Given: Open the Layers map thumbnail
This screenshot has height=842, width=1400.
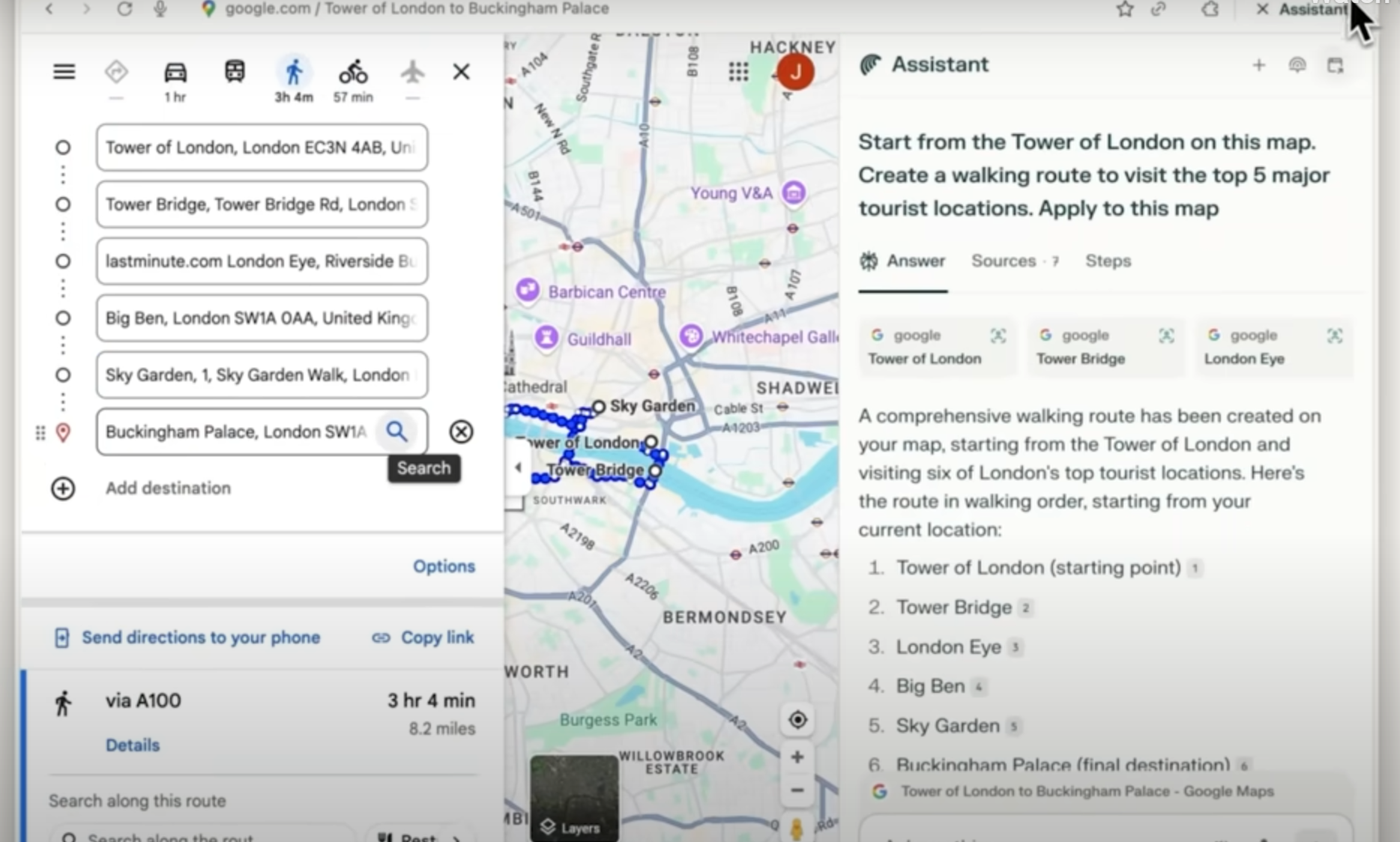Looking at the screenshot, I should click(574, 798).
